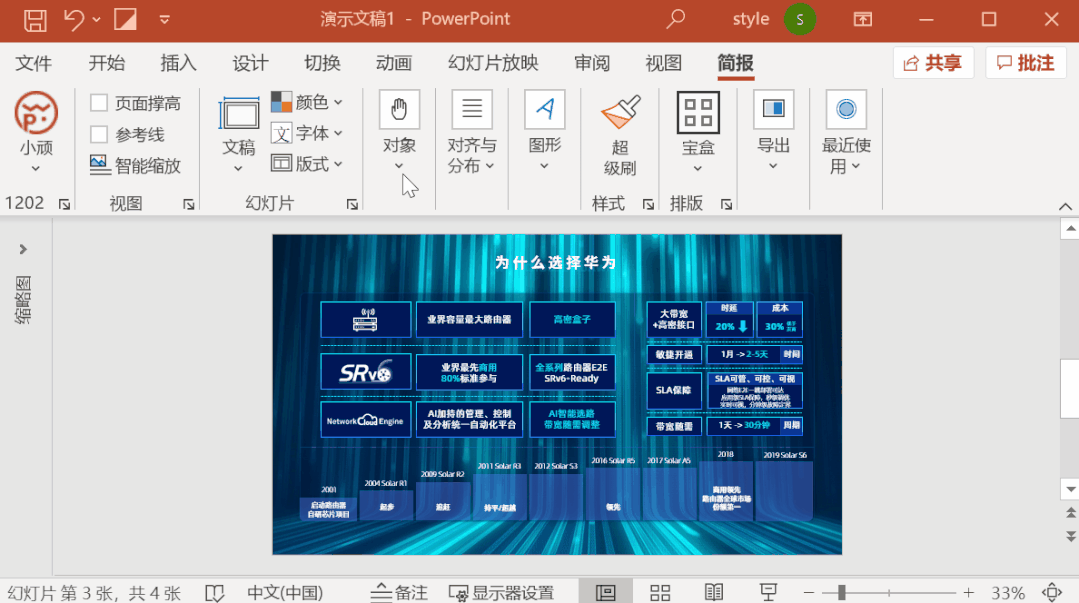1079x603 pixels.
Task: Open 视图 group dialog launcher
Action: click(189, 204)
